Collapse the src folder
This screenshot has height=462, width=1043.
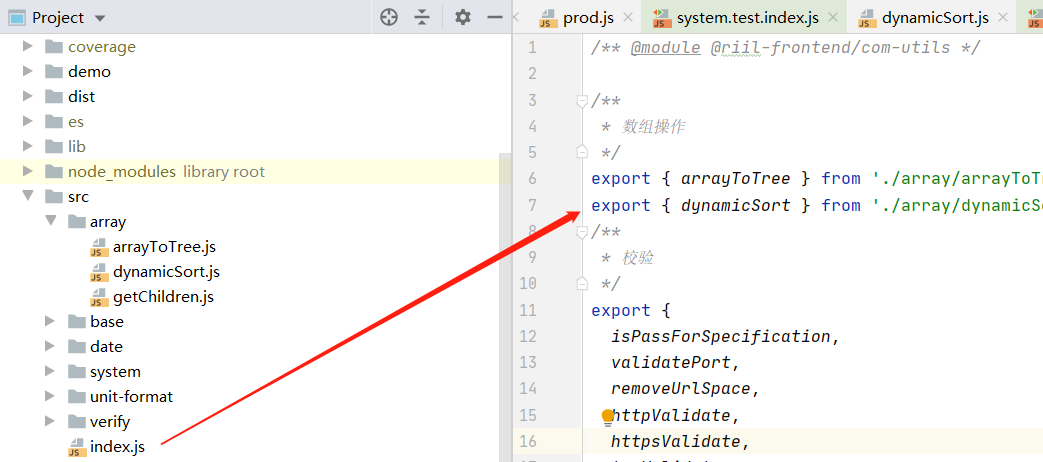tap(28, 197)
